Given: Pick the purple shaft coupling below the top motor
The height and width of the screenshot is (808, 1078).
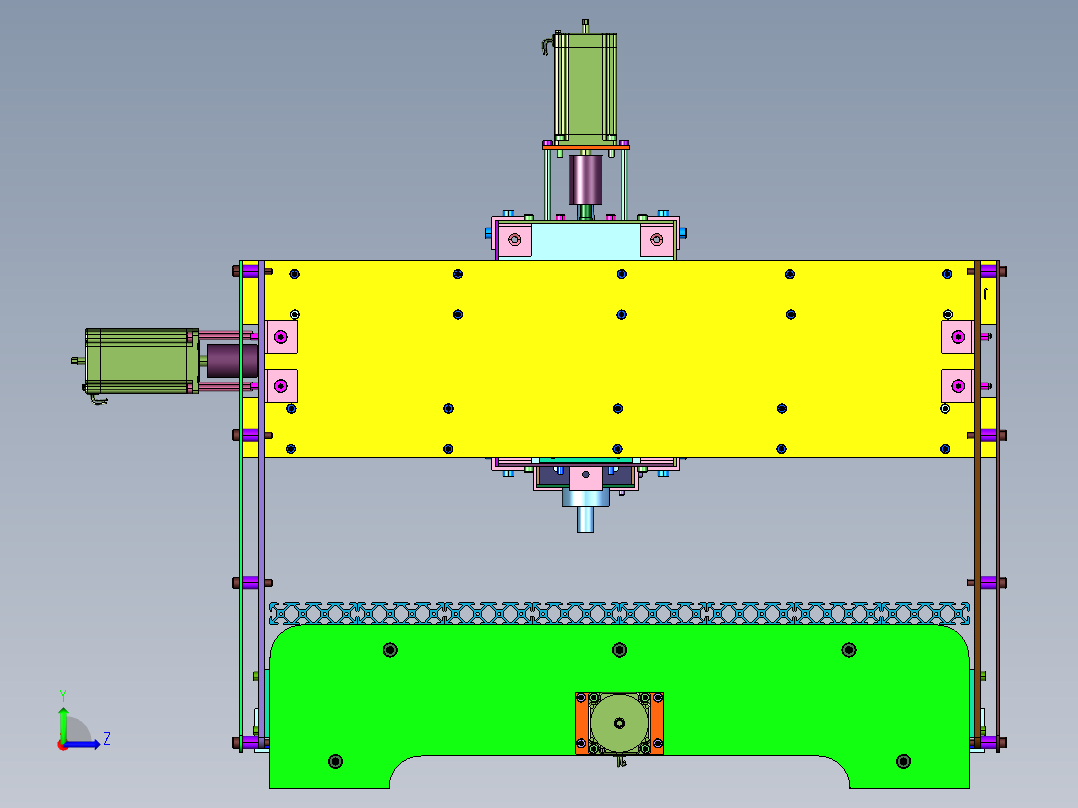Looking at the screenshot, I should pyautogui.click(x=585, y=180).
